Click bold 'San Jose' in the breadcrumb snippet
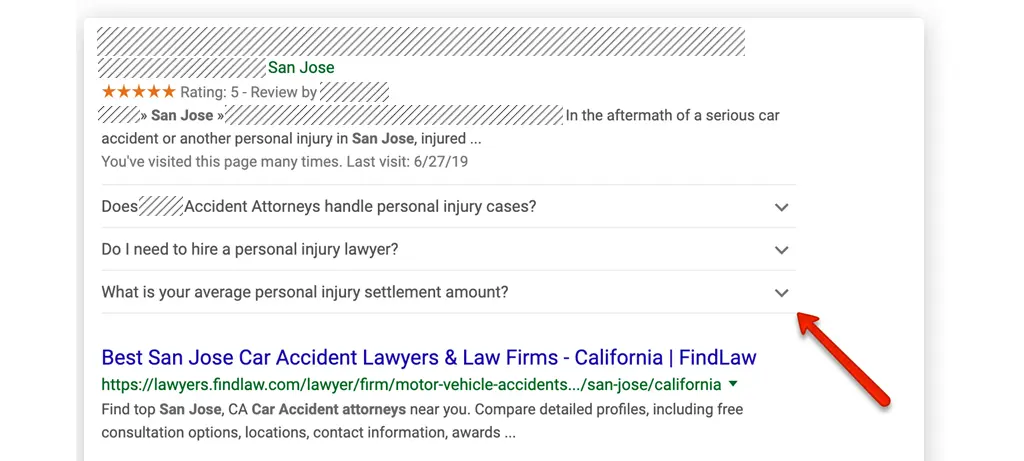 point(182,116)
